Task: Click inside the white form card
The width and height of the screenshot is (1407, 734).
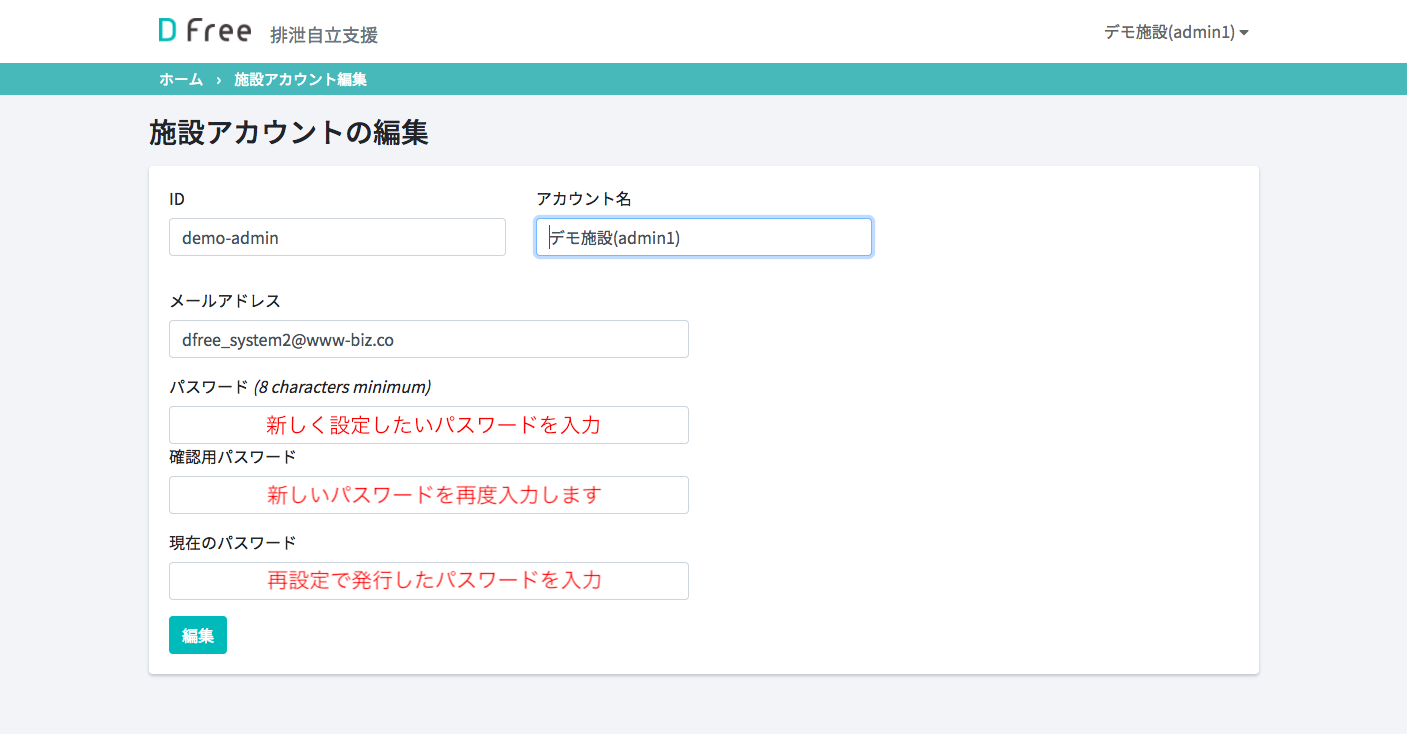Action: tap(1000, 420)
